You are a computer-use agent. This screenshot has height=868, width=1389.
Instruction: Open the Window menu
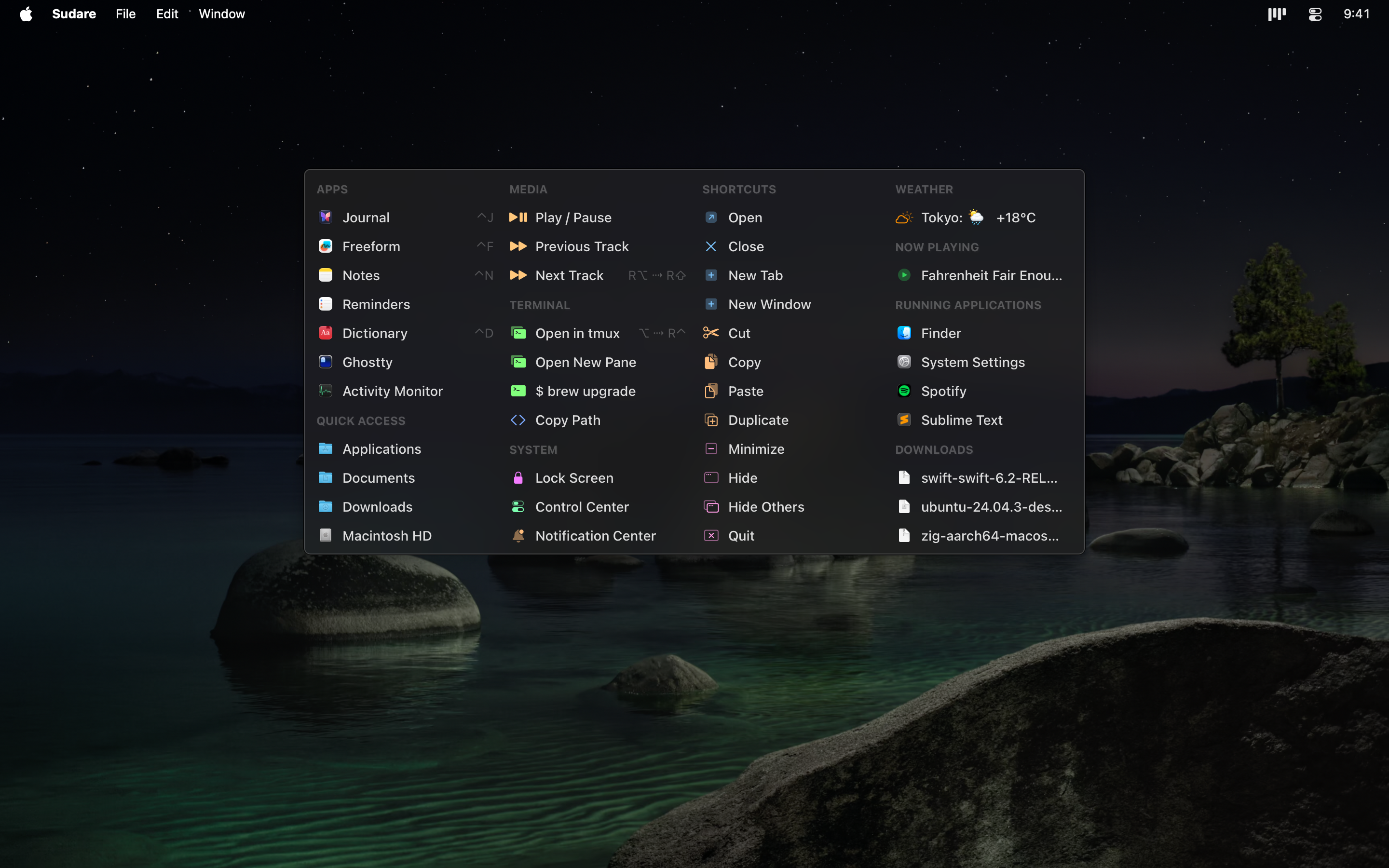click(221, 14)
